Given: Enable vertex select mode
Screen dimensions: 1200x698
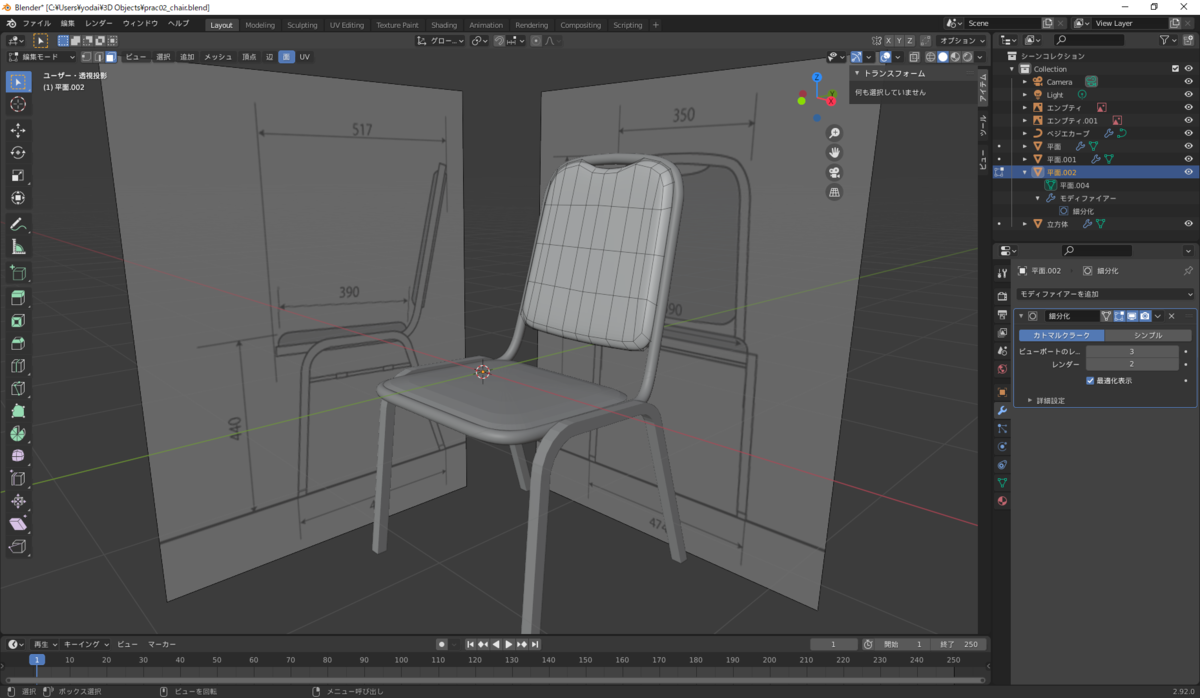Looking at the screenshot, I should (86, 57).
